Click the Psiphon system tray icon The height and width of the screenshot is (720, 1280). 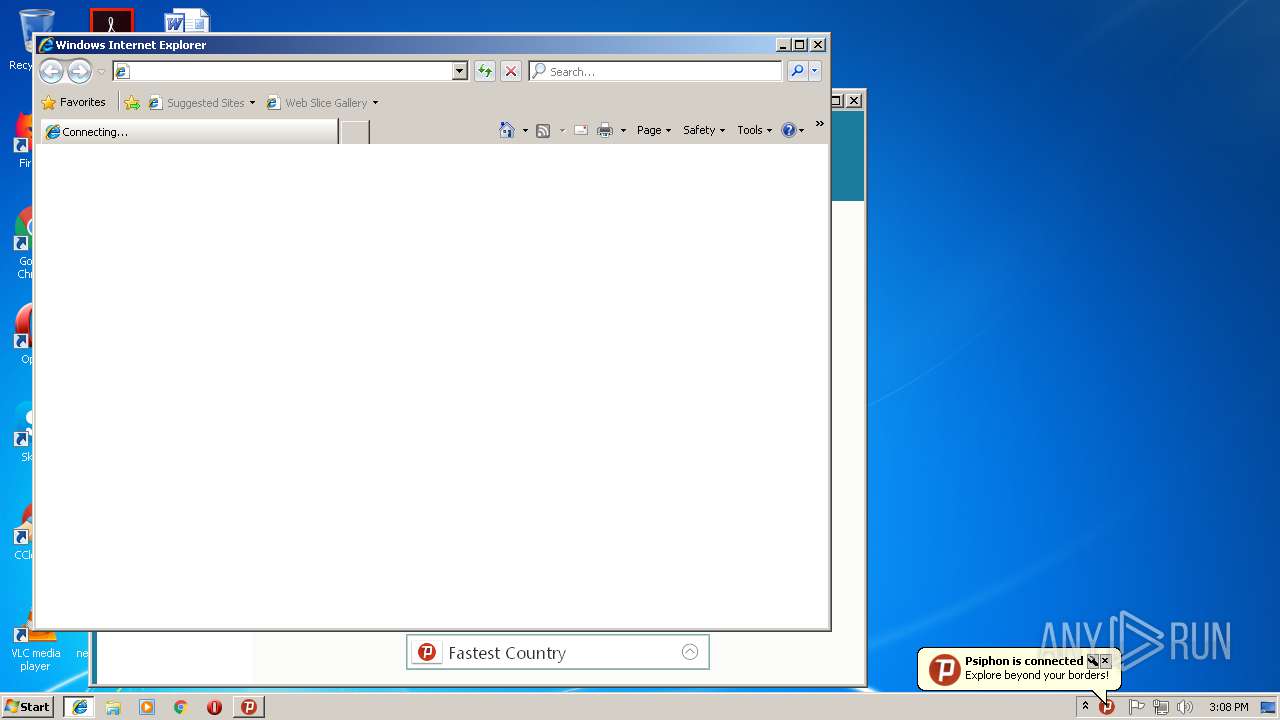point(1107,707)
